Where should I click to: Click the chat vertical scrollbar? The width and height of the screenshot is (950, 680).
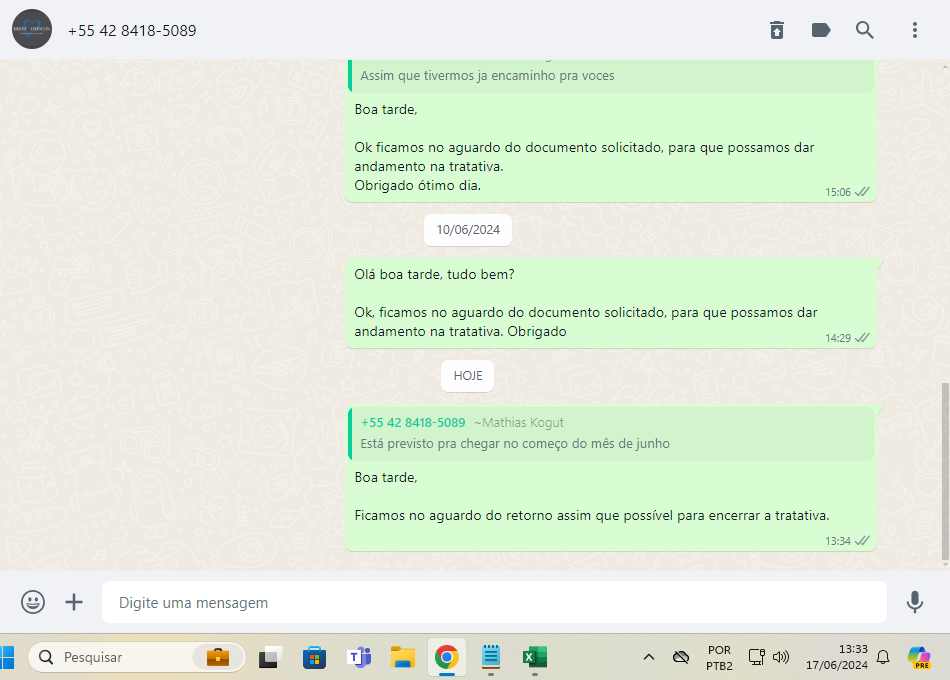coord(945,470)
